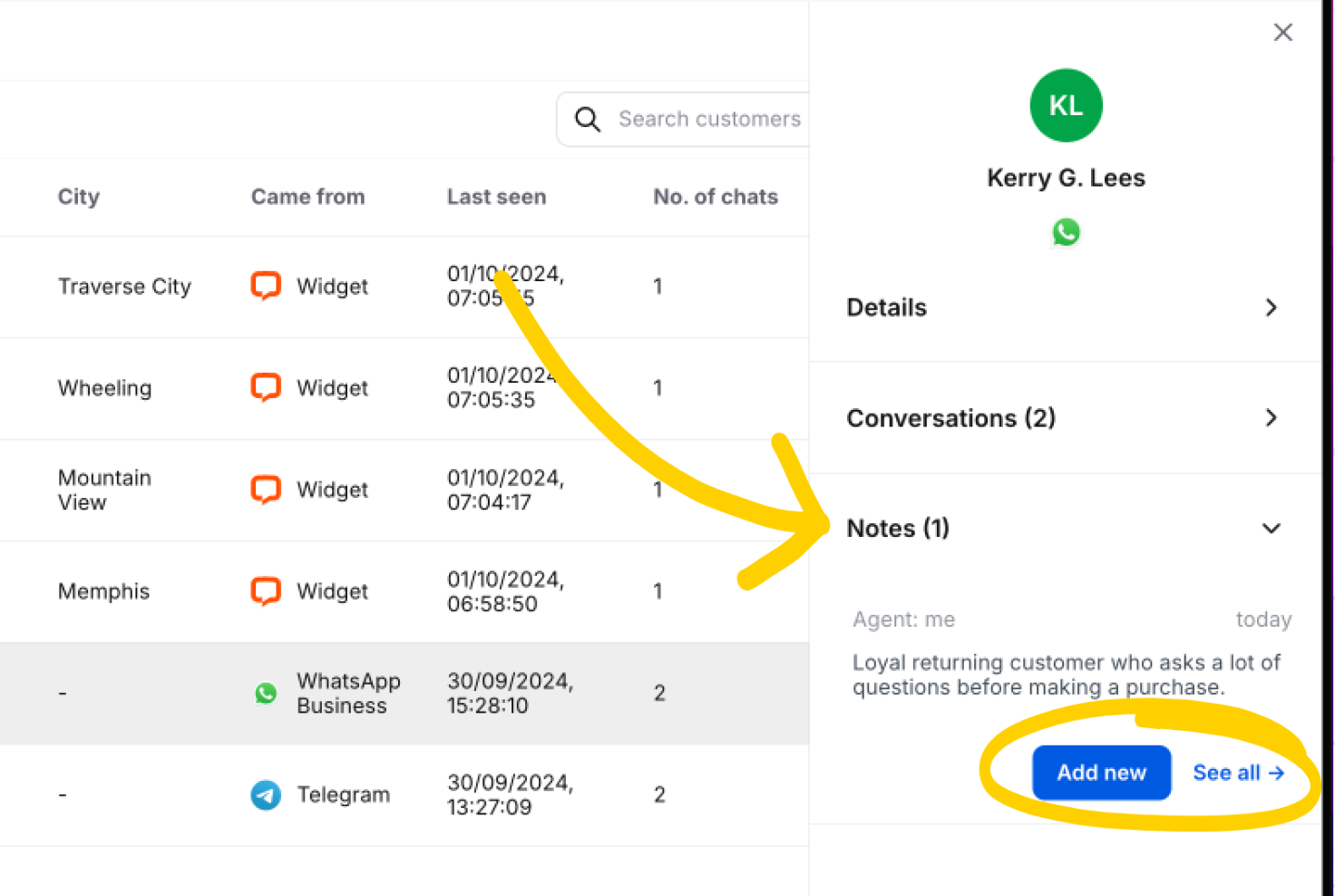Click the Widget icon in Wheeling row

tap(266, 388)
